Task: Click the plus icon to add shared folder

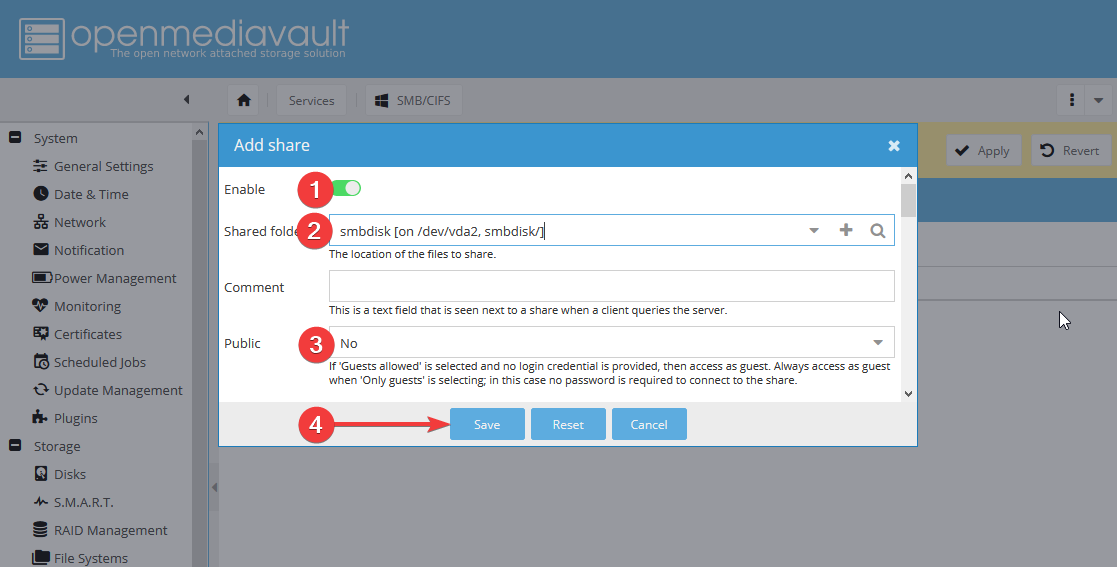Action: [846, 230]
